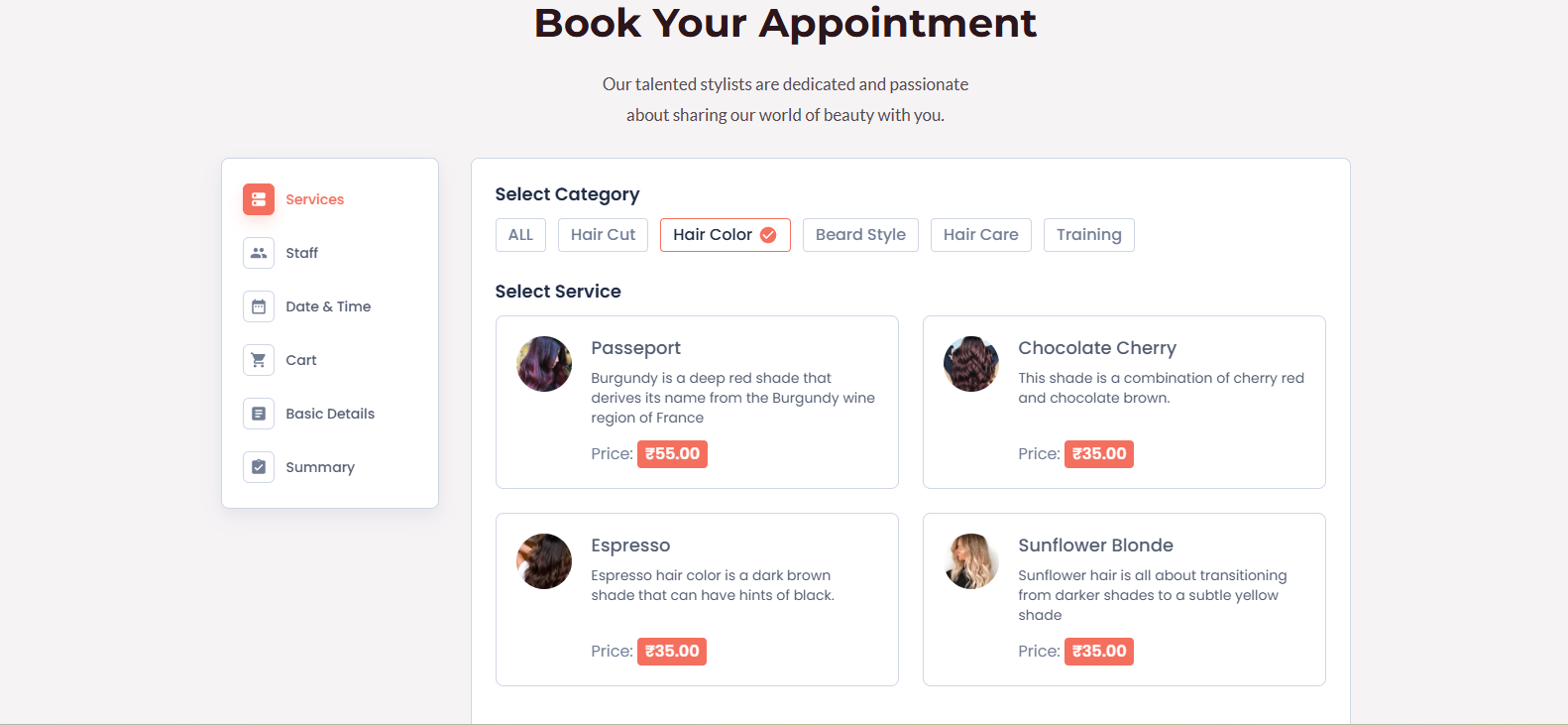
Task: Click the Hair Color checkmark icon
Action: [768, 235]
